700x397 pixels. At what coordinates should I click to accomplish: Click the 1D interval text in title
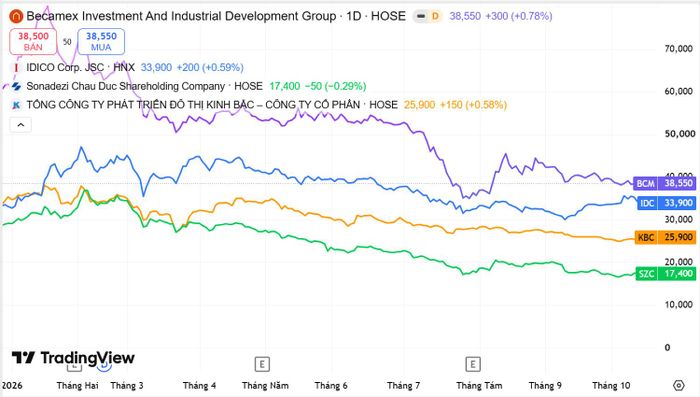(354, 17)
